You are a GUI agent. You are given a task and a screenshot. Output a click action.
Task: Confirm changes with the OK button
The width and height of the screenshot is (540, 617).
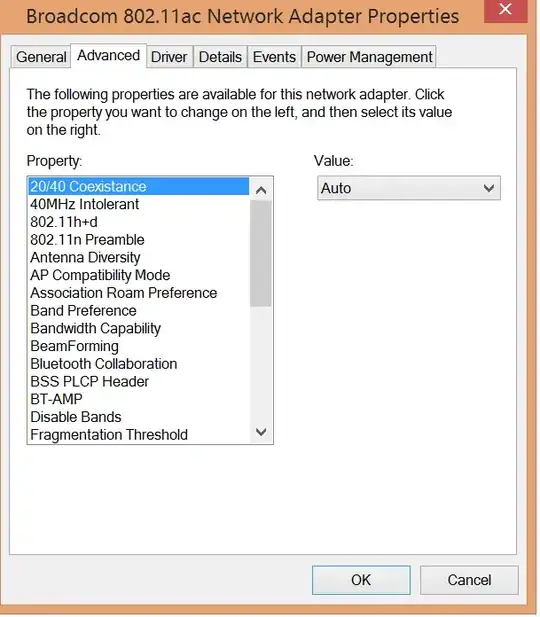point(361,580)
